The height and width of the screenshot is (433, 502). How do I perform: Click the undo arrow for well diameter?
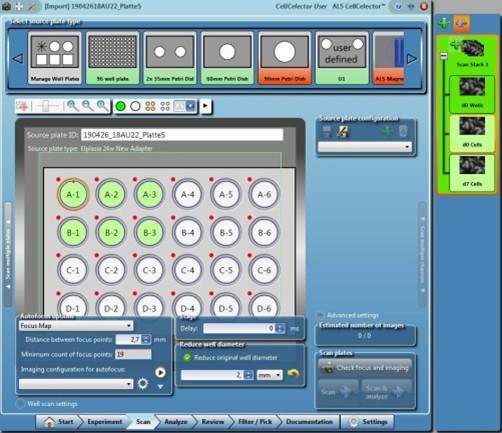[293, 374]
